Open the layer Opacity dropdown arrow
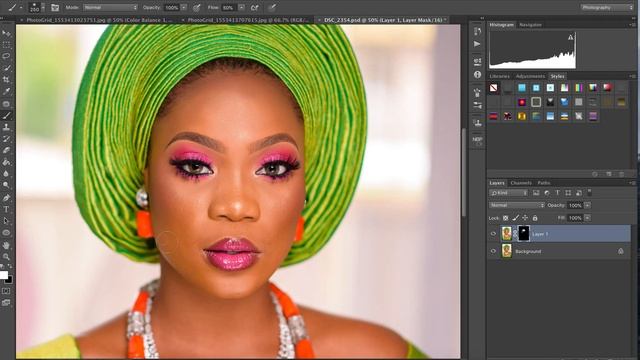 click(587, 205)
